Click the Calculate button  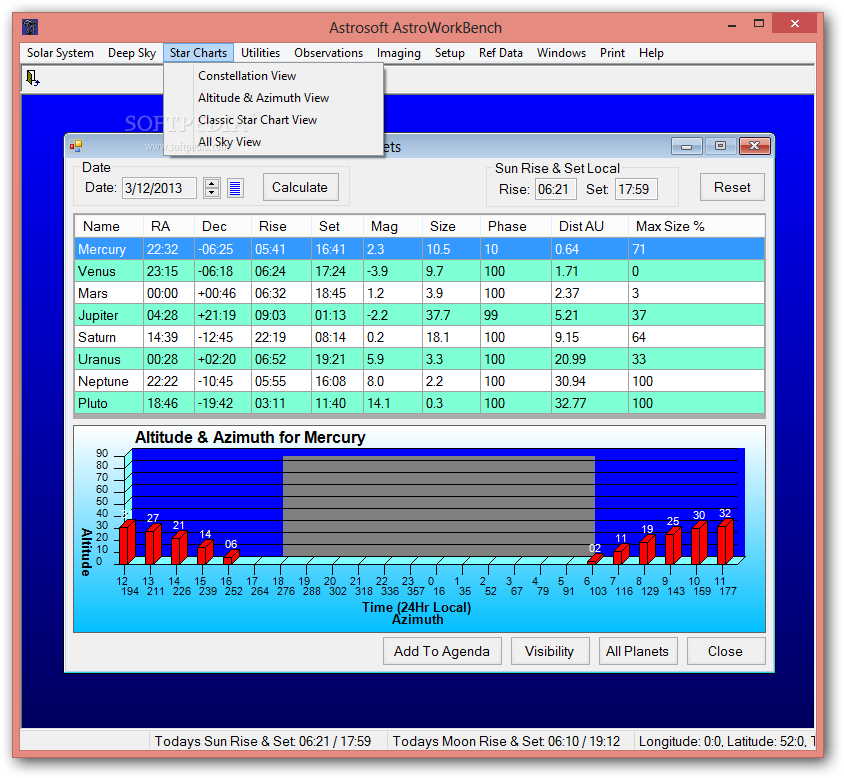coord(300,187)
